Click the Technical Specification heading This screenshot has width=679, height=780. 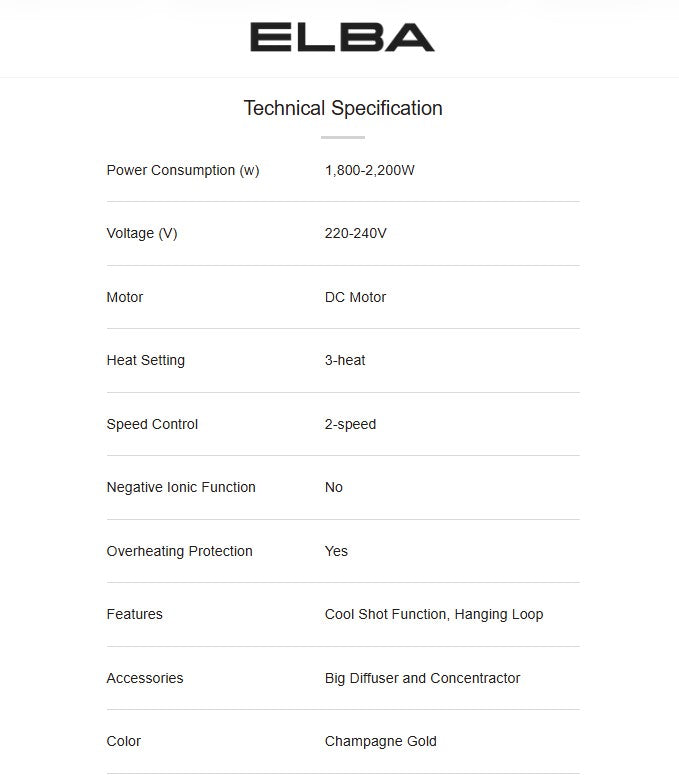coord(343,108)
